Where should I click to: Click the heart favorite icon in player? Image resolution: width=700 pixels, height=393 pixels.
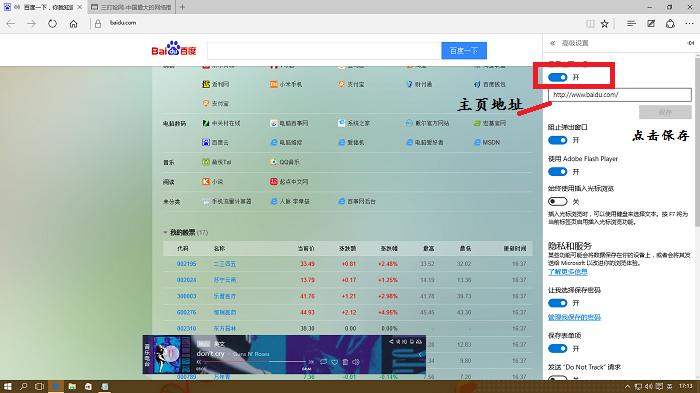point(334,362)
